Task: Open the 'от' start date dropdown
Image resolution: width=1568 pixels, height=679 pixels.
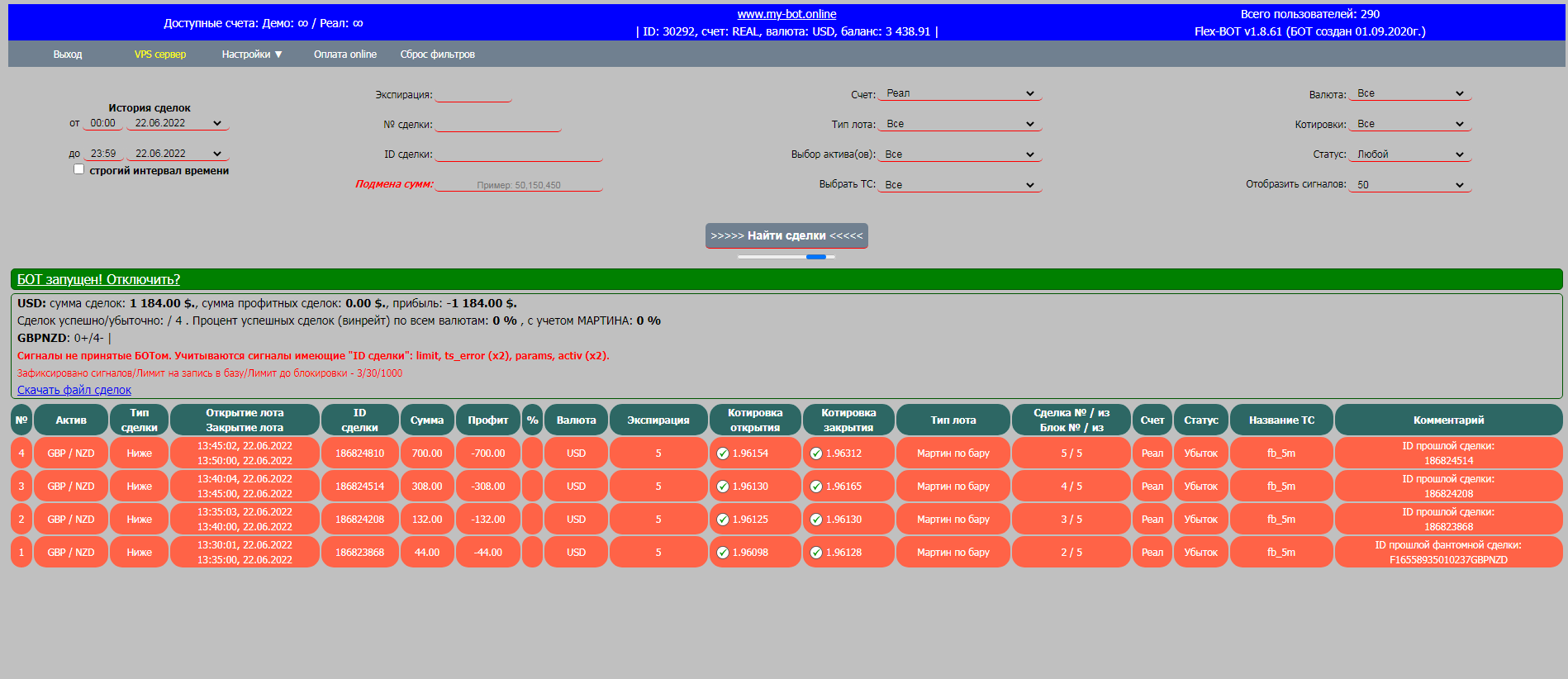Action: click(x=178, y=123)
